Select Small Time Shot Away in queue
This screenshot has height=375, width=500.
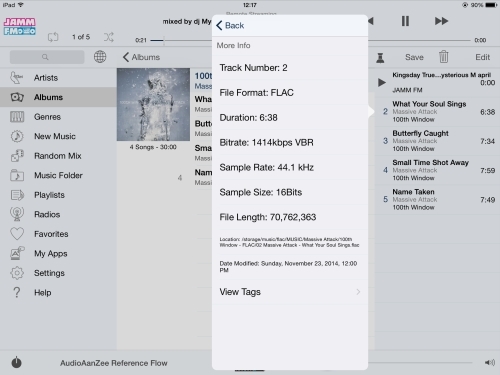point(437,170)
